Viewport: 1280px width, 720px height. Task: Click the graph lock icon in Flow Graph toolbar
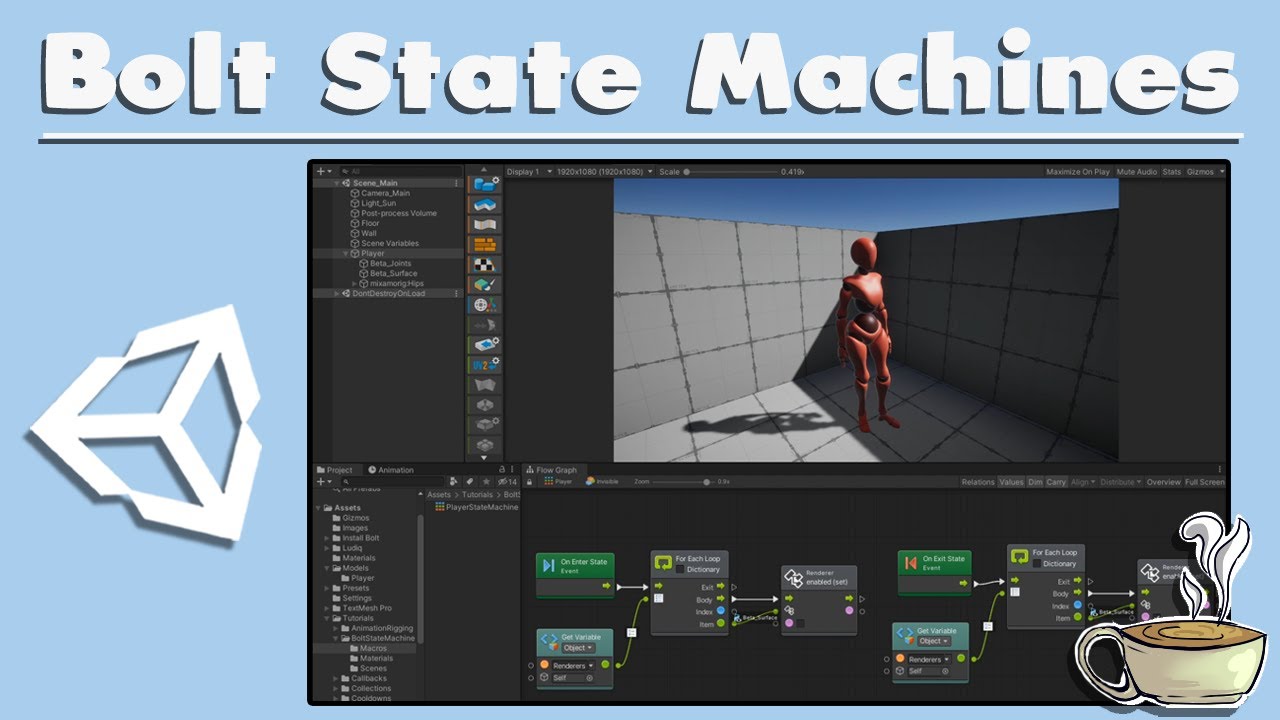click(x=529, y=482)
